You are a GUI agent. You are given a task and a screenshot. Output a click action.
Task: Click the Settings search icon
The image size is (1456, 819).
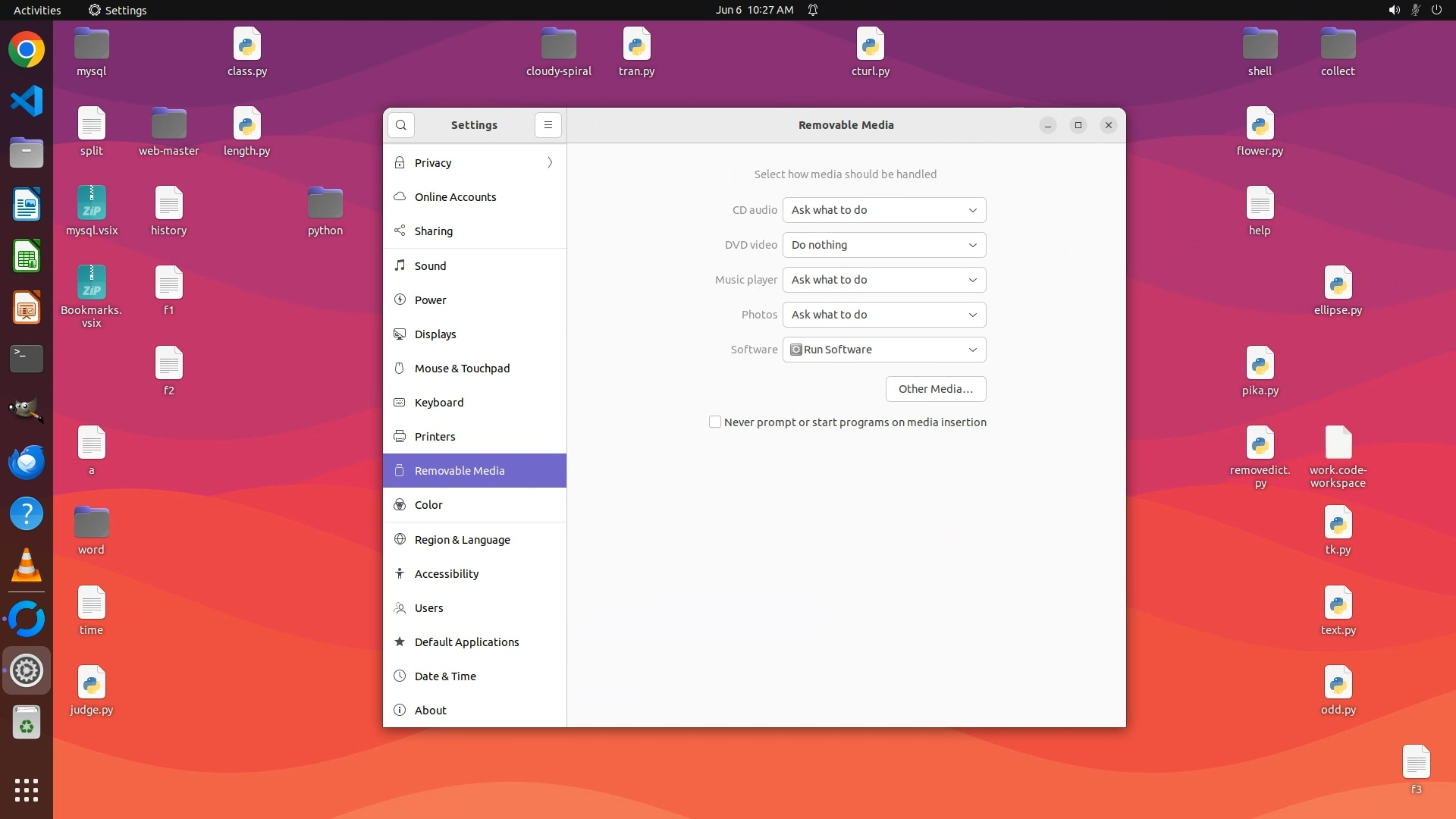click(401, 125)
